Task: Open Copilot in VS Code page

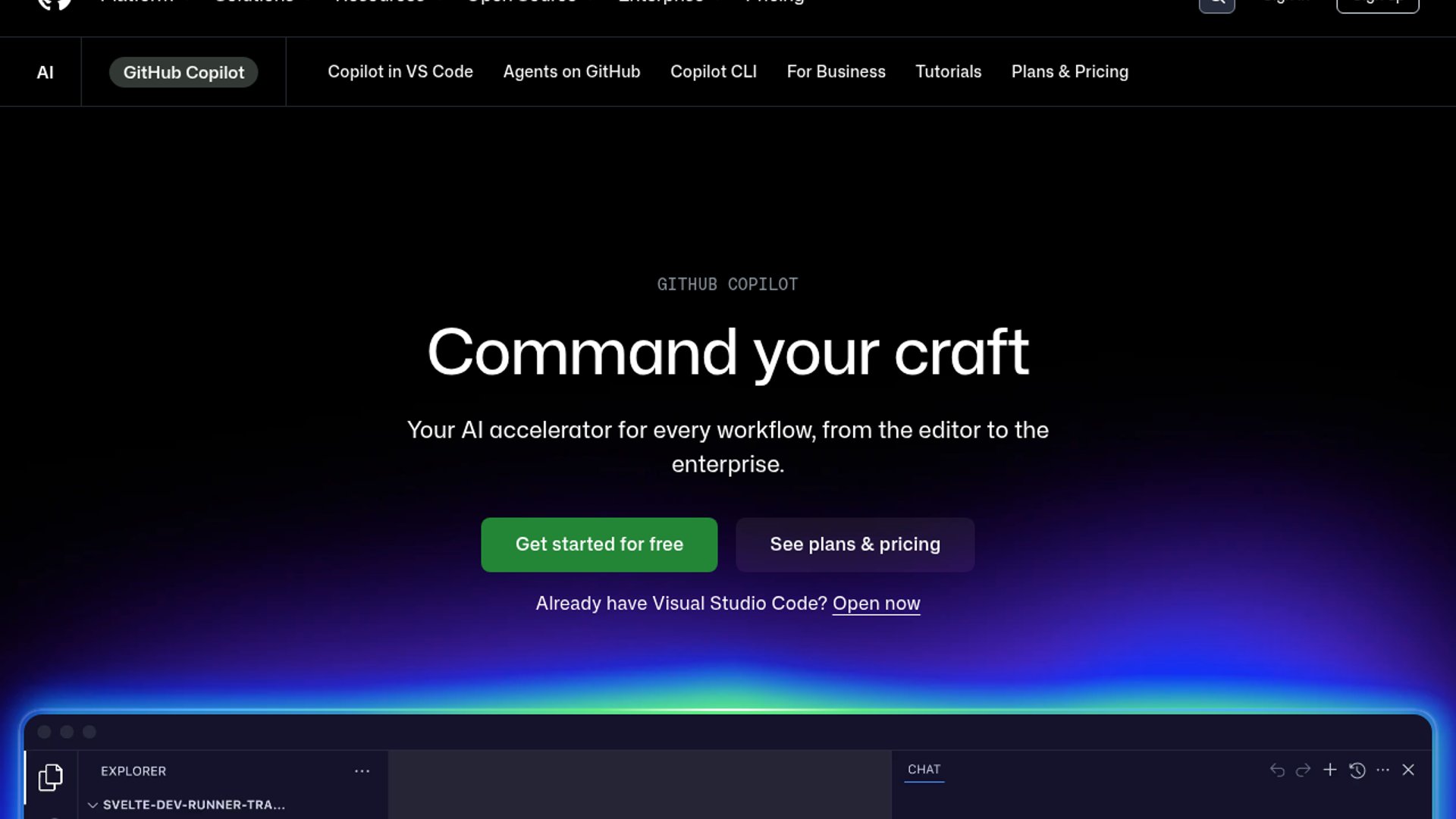Action: point(400,71)
